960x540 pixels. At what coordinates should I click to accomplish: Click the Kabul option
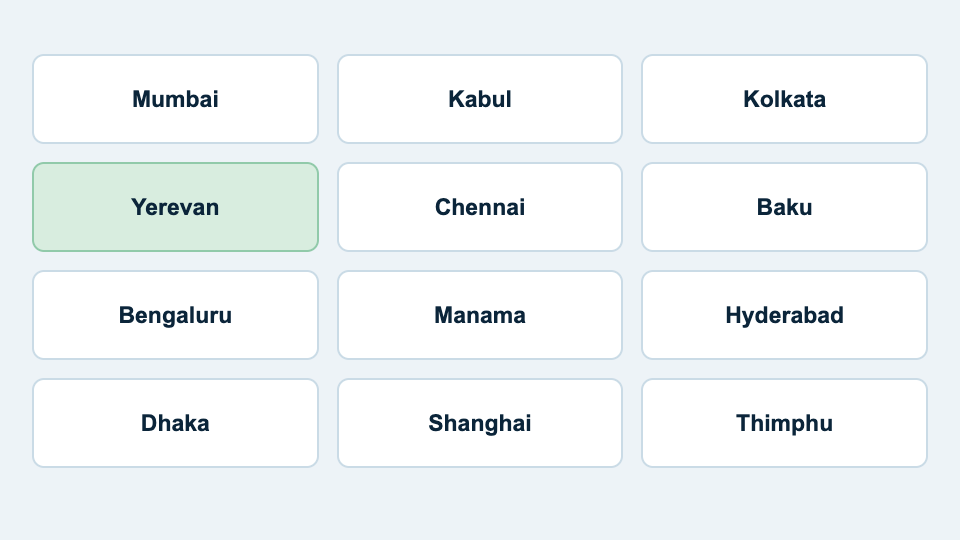480,99
